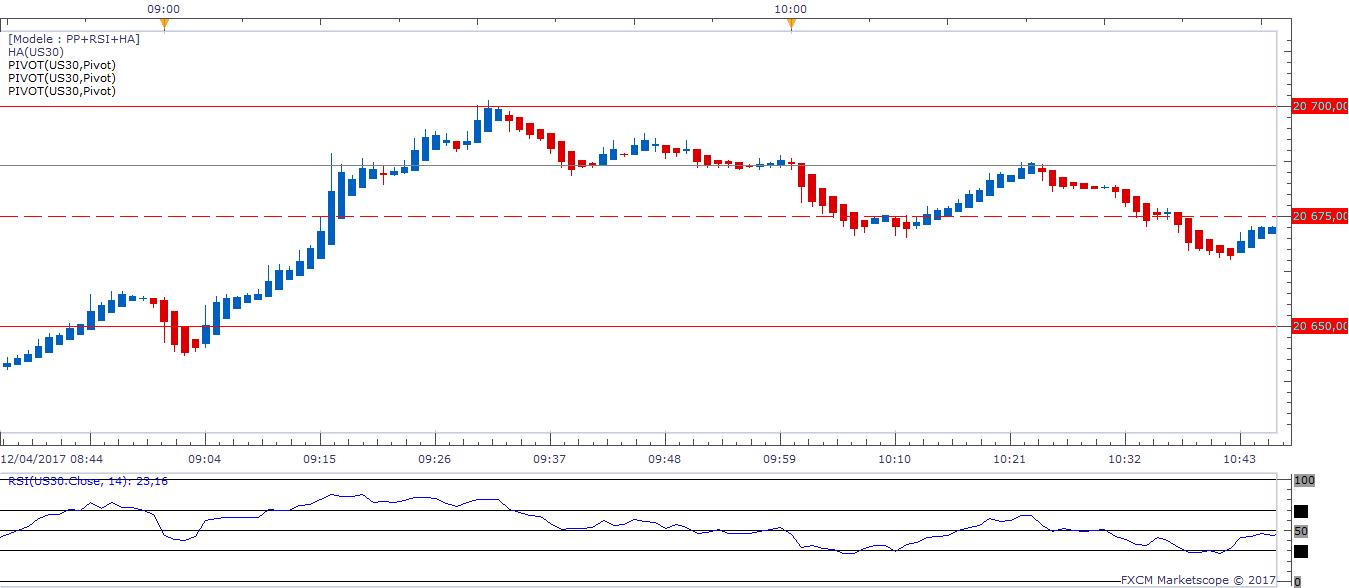Click the 09:48 time axis label
The height and width of the screenshot is (588, 1349).
click(664, 459)
